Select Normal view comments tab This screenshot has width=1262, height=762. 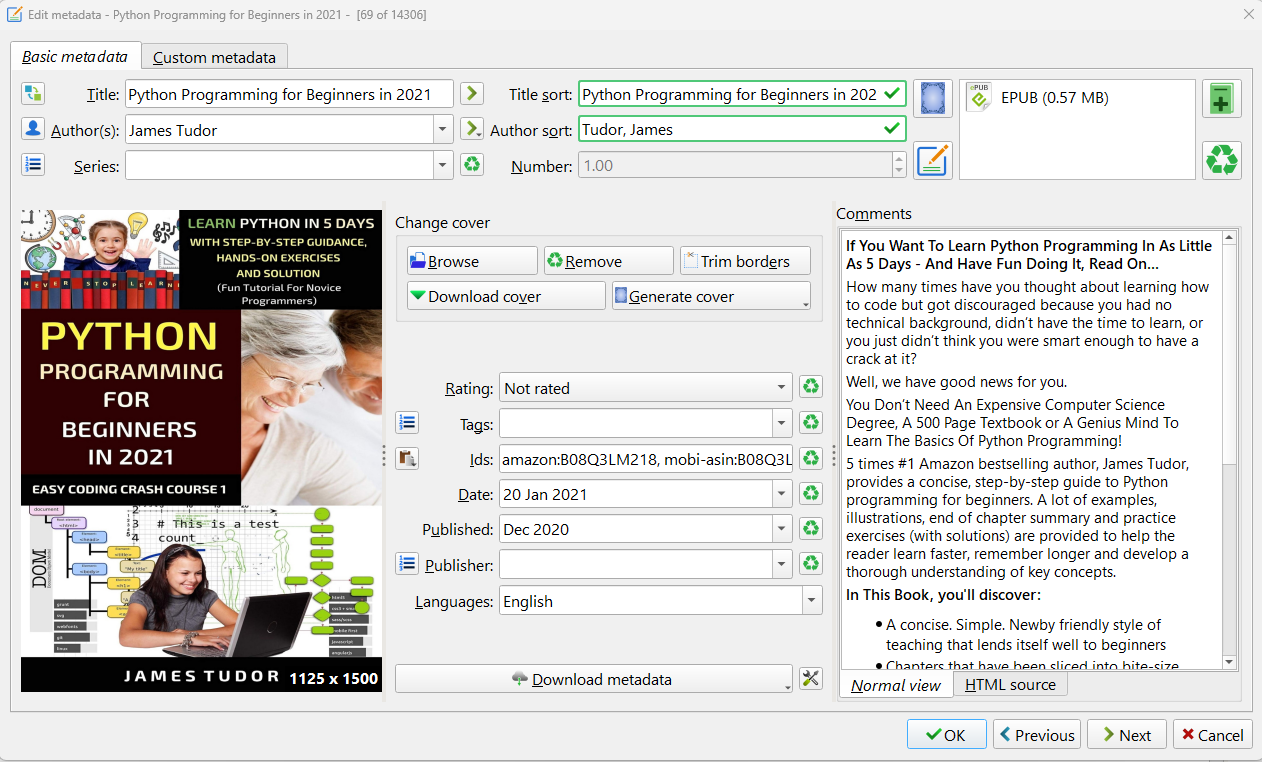pos(896,685)
